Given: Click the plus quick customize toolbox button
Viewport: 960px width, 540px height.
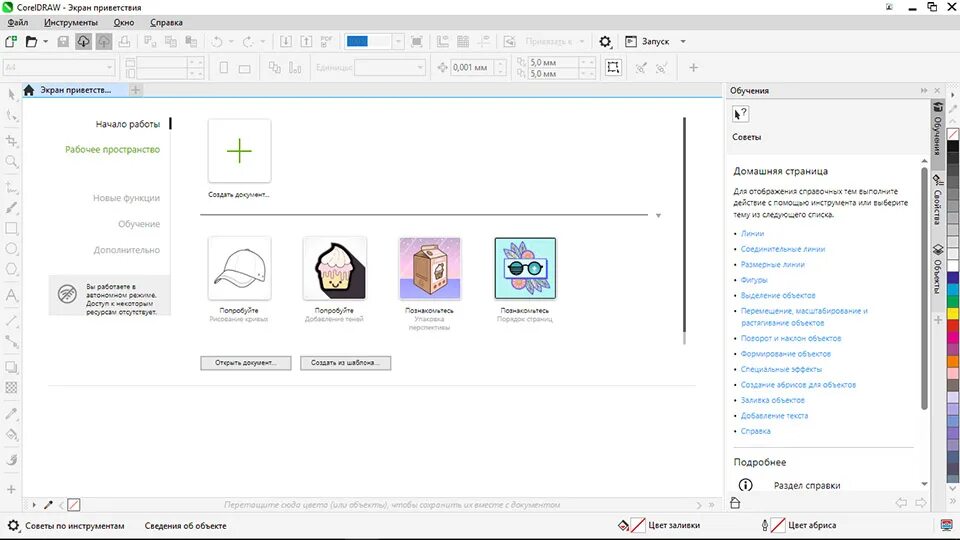Looking at the screenshot, I should (11, 490).
